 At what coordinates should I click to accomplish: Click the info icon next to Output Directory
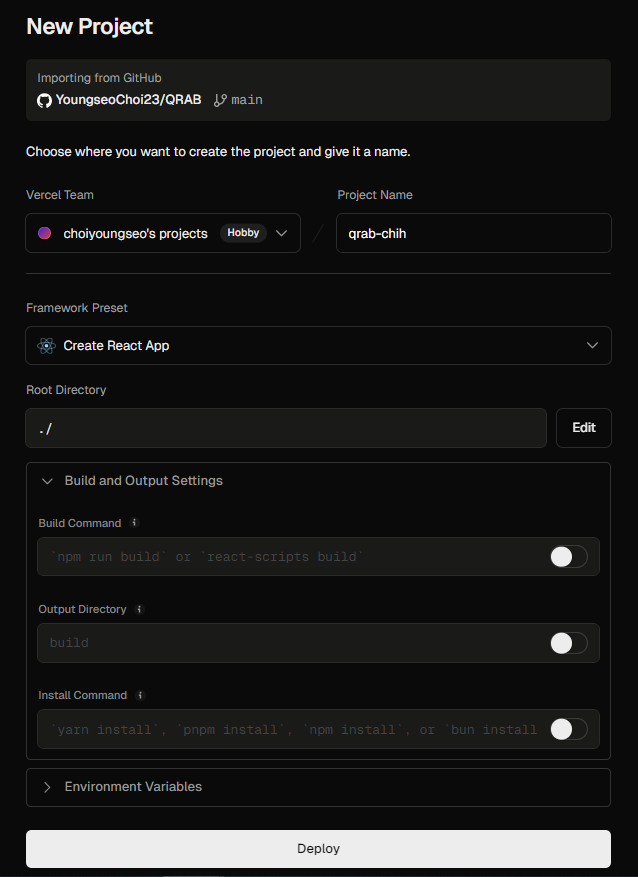point(140,609)
